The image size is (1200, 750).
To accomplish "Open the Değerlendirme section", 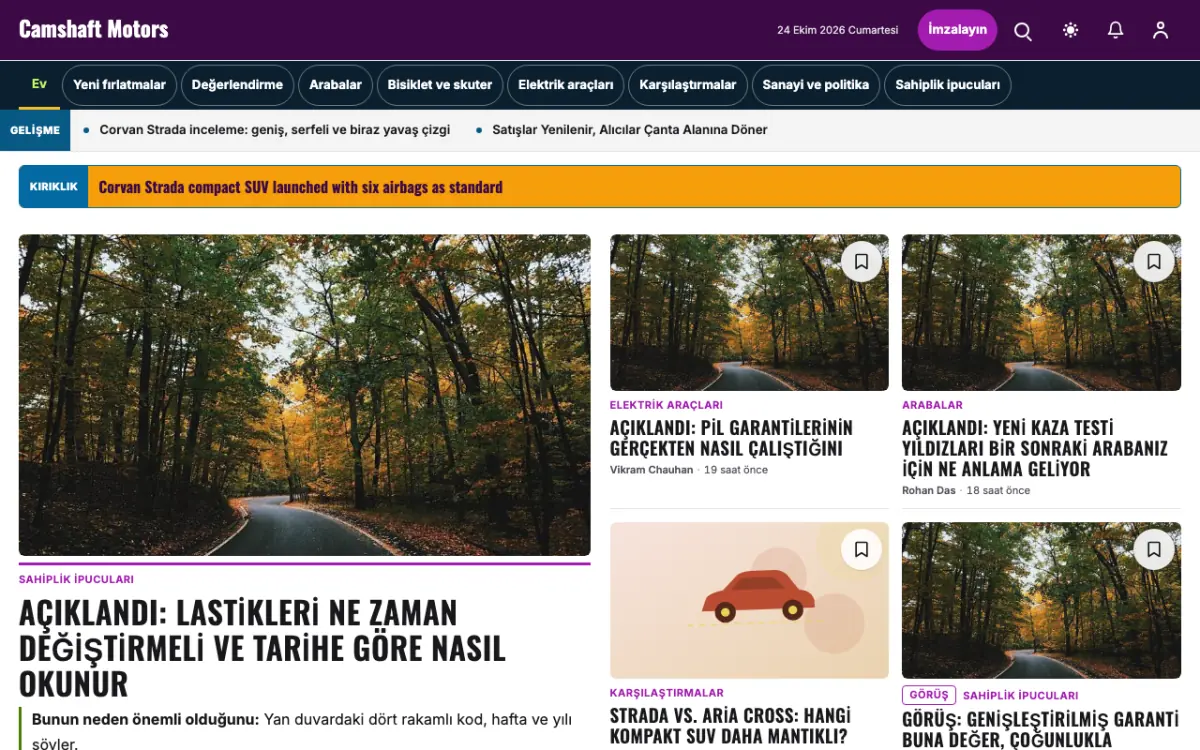I will pyautogui.click(x=237, y=85).
